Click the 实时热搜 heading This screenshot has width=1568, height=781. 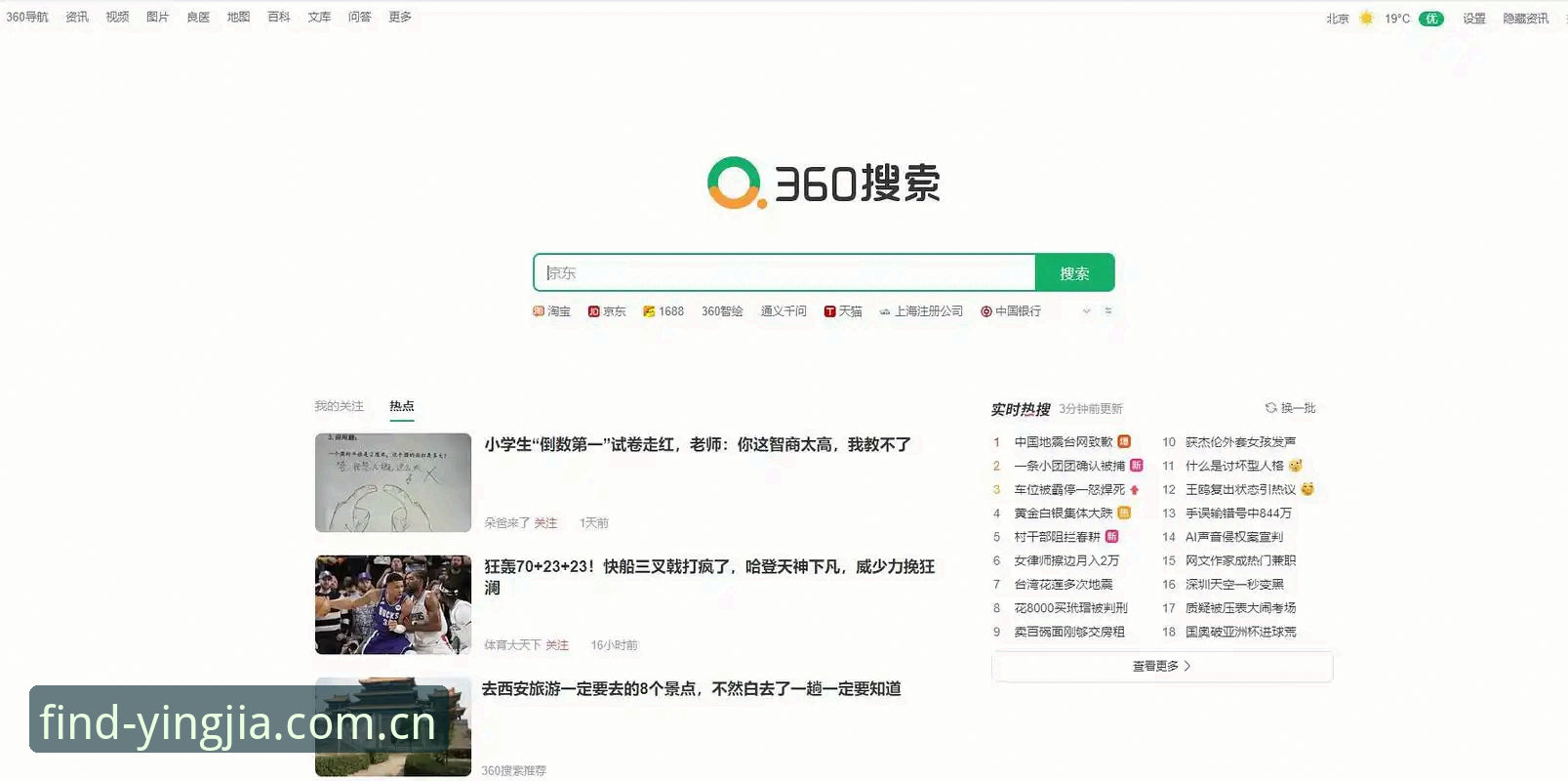1021,409
